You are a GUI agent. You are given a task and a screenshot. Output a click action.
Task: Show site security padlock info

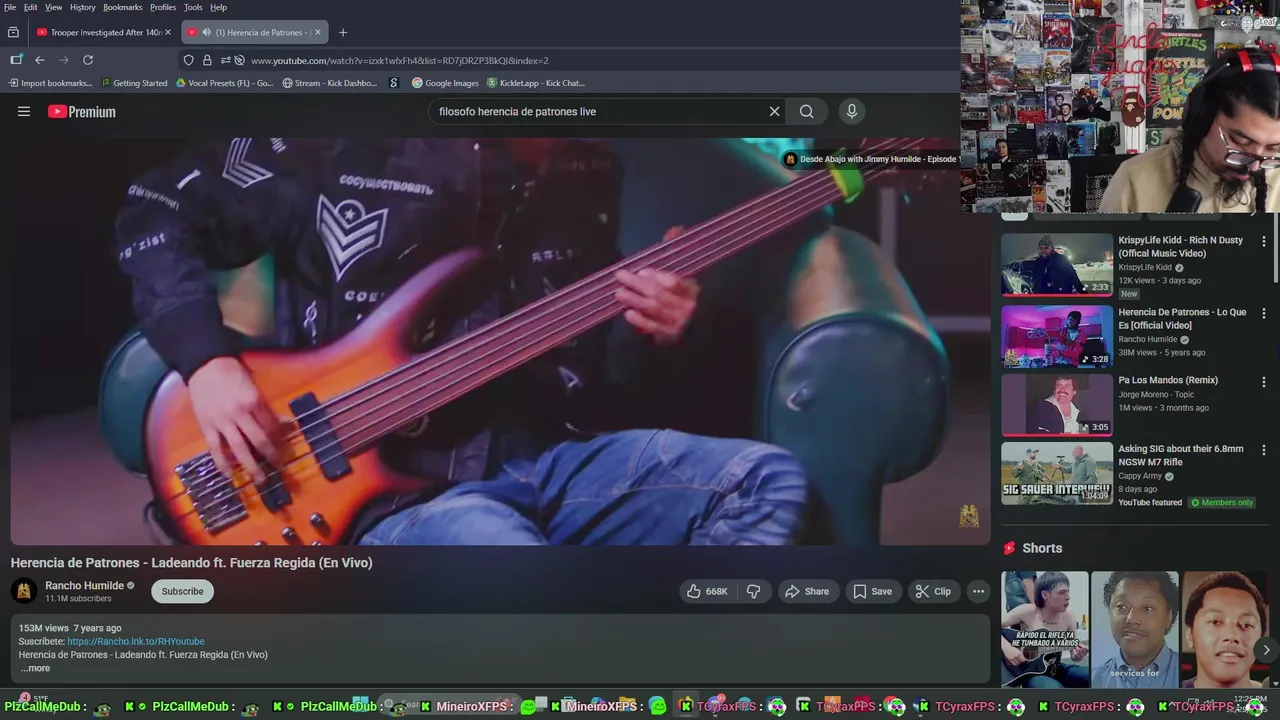207,60
